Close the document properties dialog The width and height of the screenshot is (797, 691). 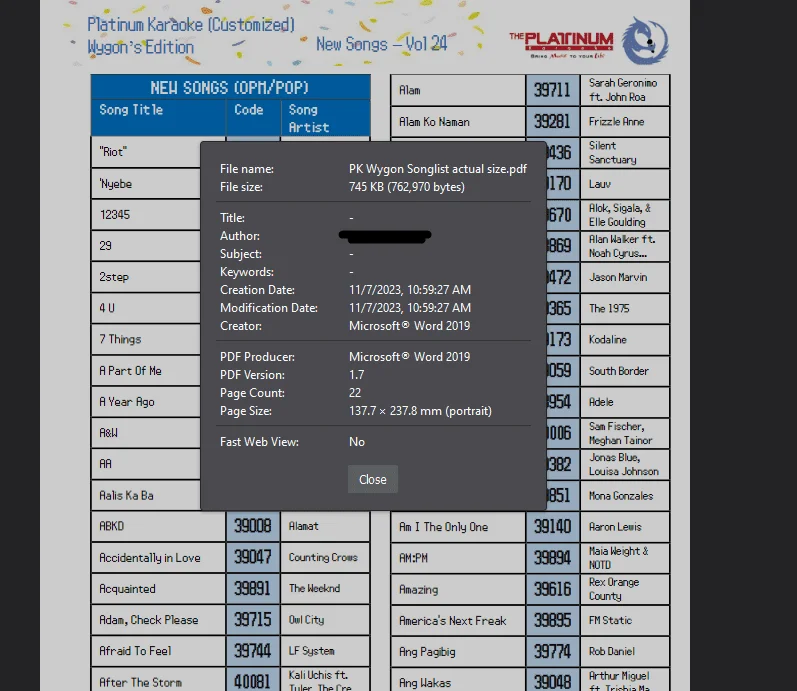pyautogui.click(x=373, y=479)
